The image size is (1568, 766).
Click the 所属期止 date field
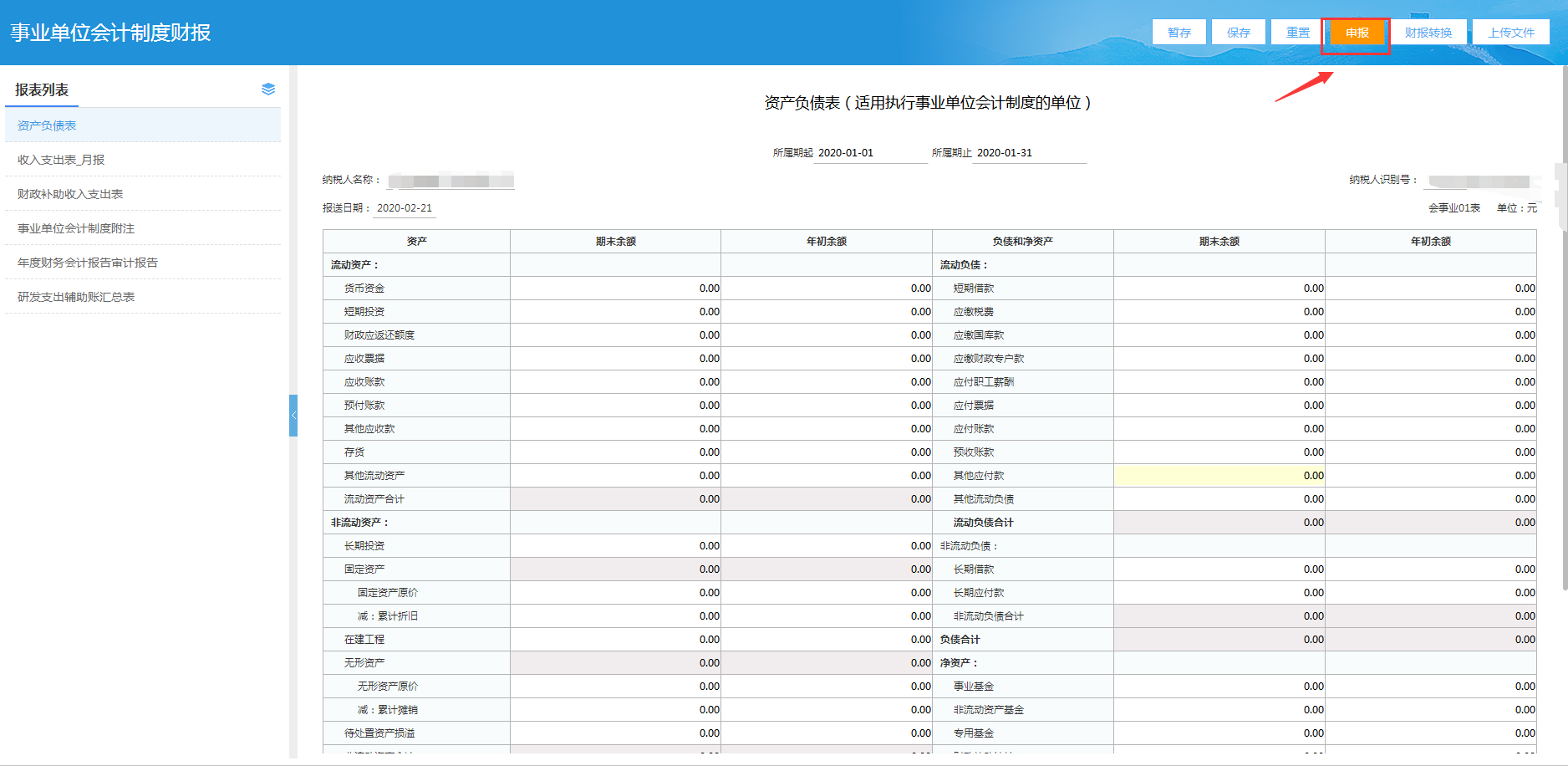coord(1030,153)
